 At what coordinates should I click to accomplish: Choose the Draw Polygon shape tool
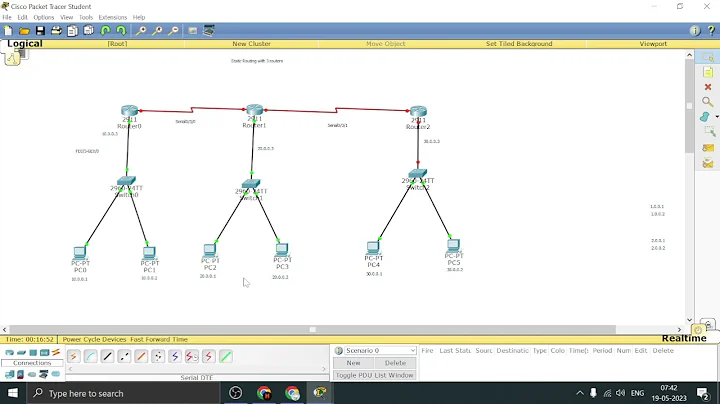pos(705,117)
